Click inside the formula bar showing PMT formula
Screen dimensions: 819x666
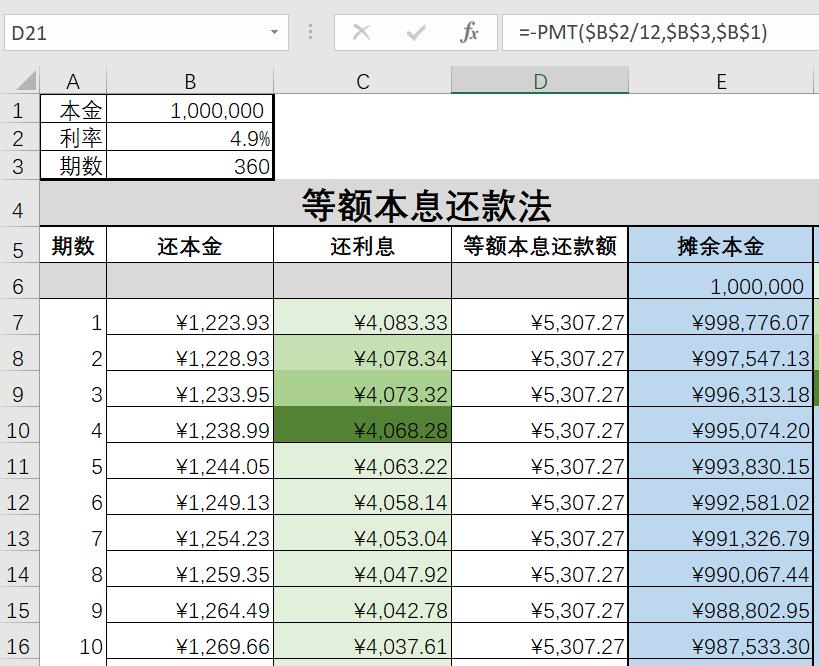620,31
